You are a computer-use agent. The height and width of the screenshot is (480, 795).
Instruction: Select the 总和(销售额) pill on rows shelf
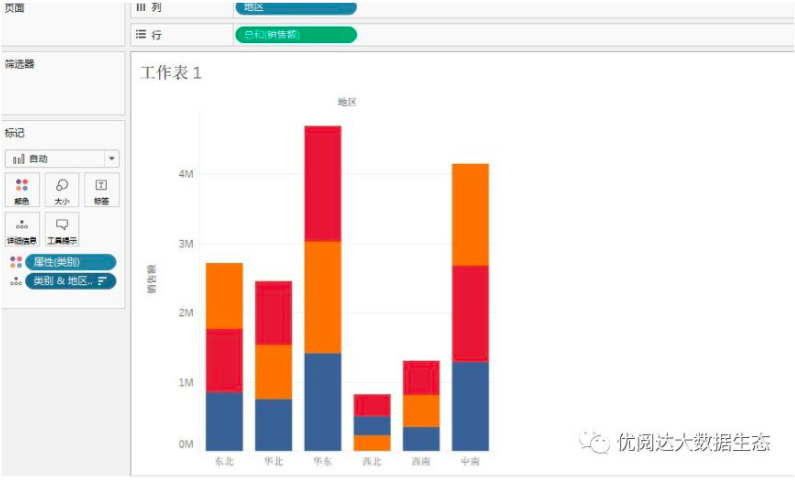pos(295,35)
